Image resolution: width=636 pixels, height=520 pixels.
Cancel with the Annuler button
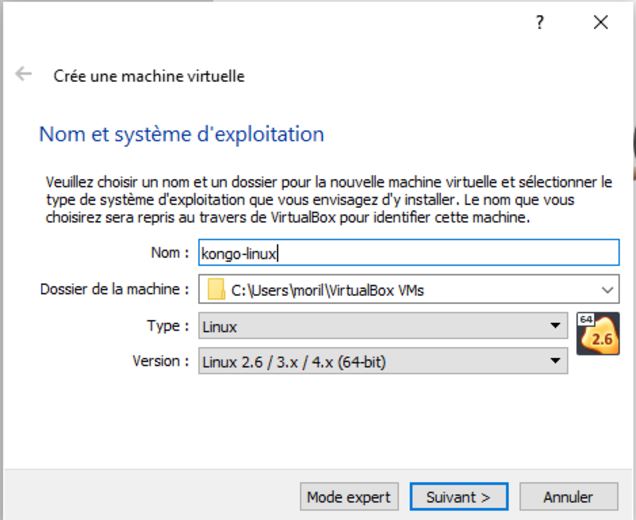click(x=568, y=497)
